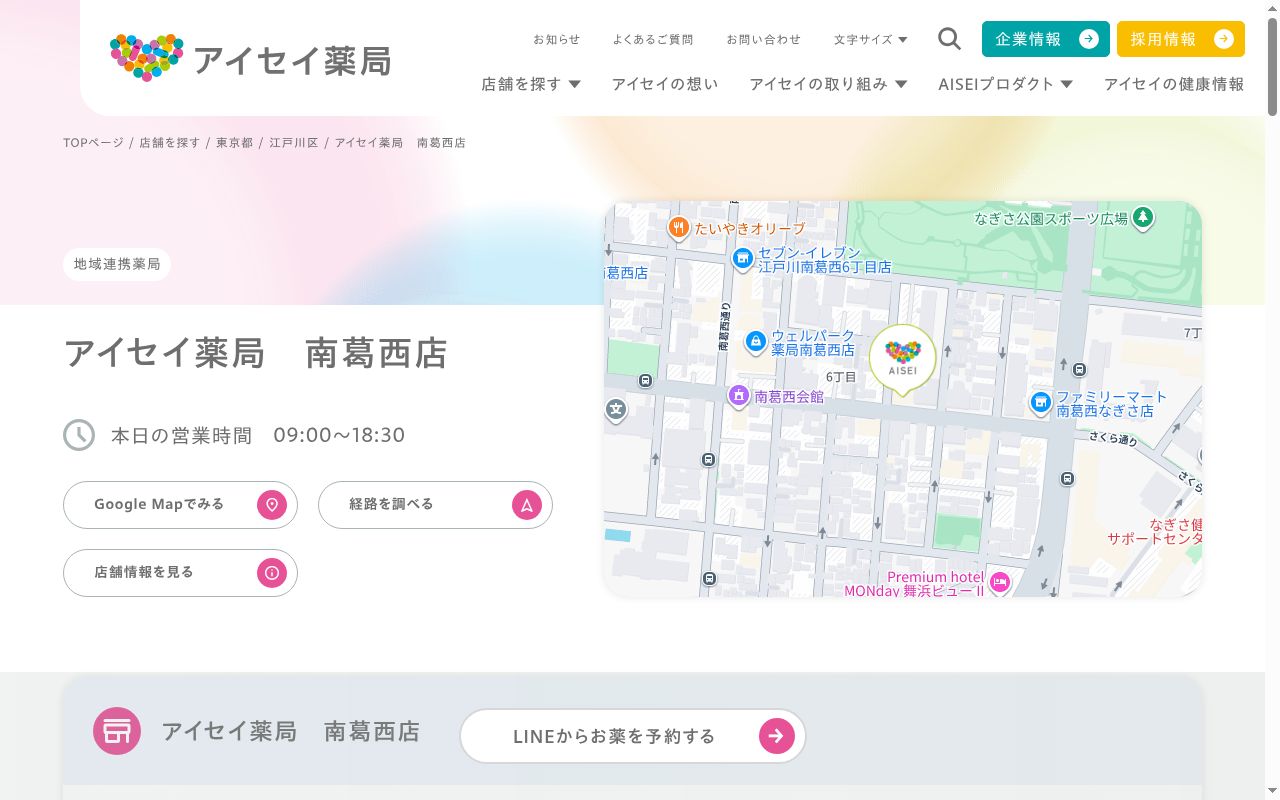Click the Aisei Pharmacy heart logo
The image size is (1280, 800).
click(147, 58)
